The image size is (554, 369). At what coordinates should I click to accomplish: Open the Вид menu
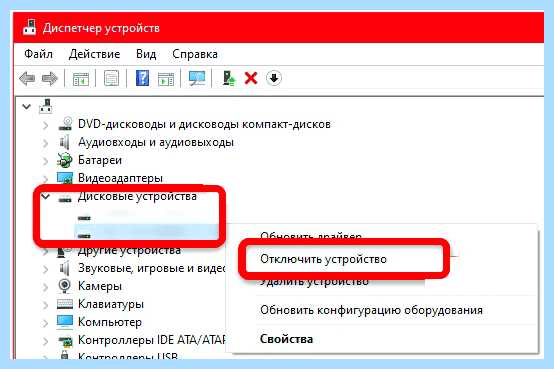[146, 54]
